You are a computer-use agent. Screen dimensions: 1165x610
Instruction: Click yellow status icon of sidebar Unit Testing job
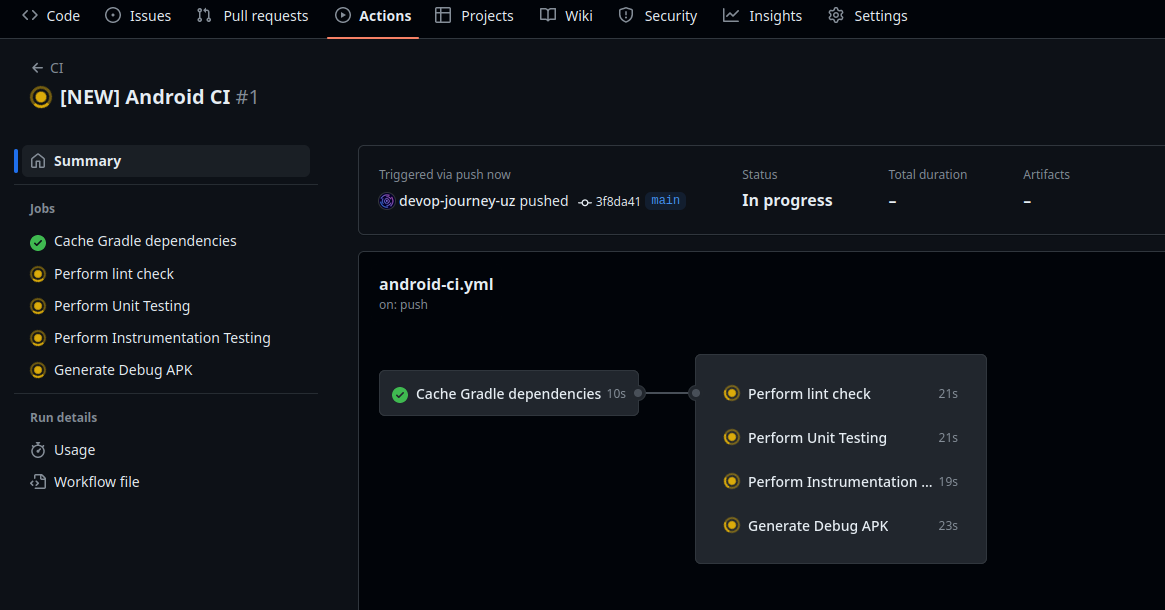[x=38, y=306]
